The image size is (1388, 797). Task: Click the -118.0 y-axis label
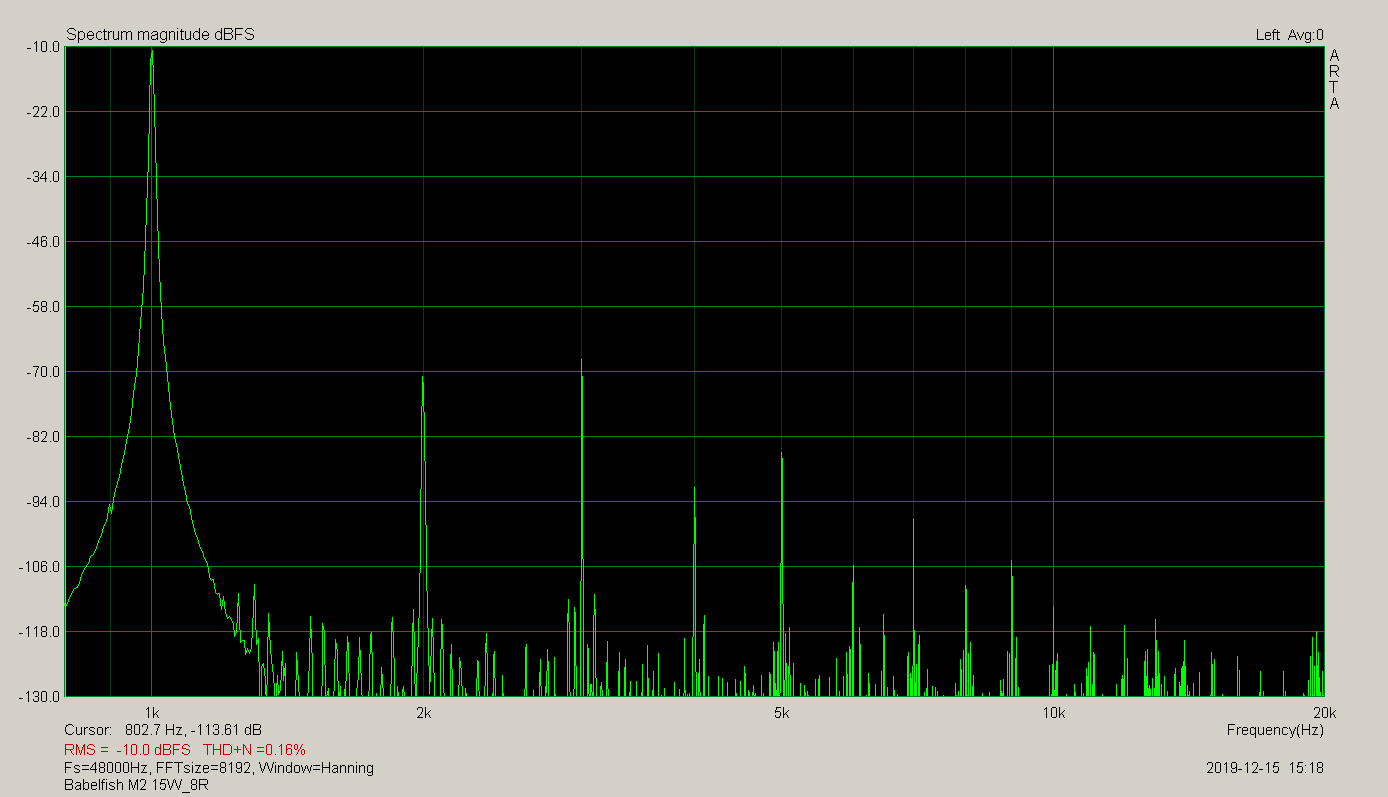pos(38,632)
